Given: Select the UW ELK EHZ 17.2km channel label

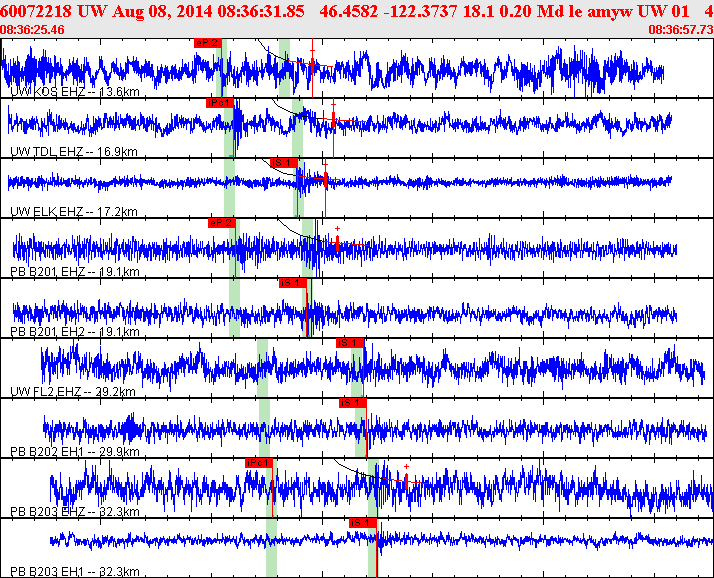Looking at the screenshot, I should pyautogui.click(x=60, y=211).
